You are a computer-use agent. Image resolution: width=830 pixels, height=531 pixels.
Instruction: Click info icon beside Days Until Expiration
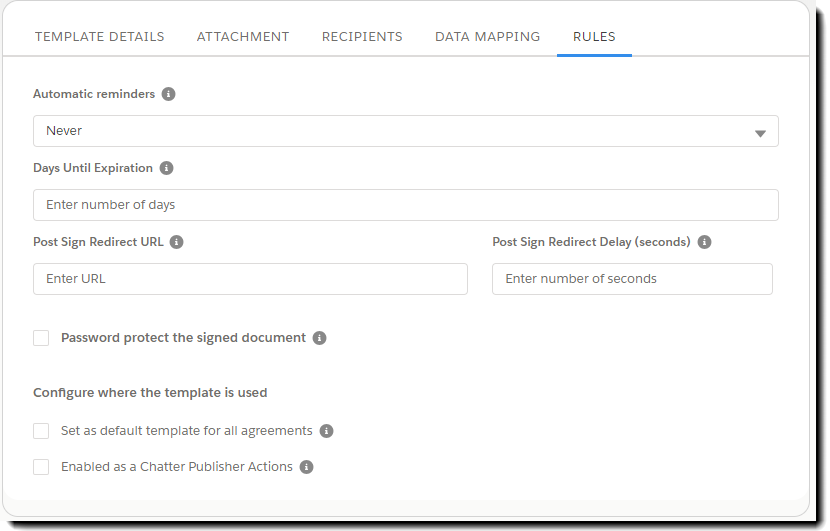[166, 168]
